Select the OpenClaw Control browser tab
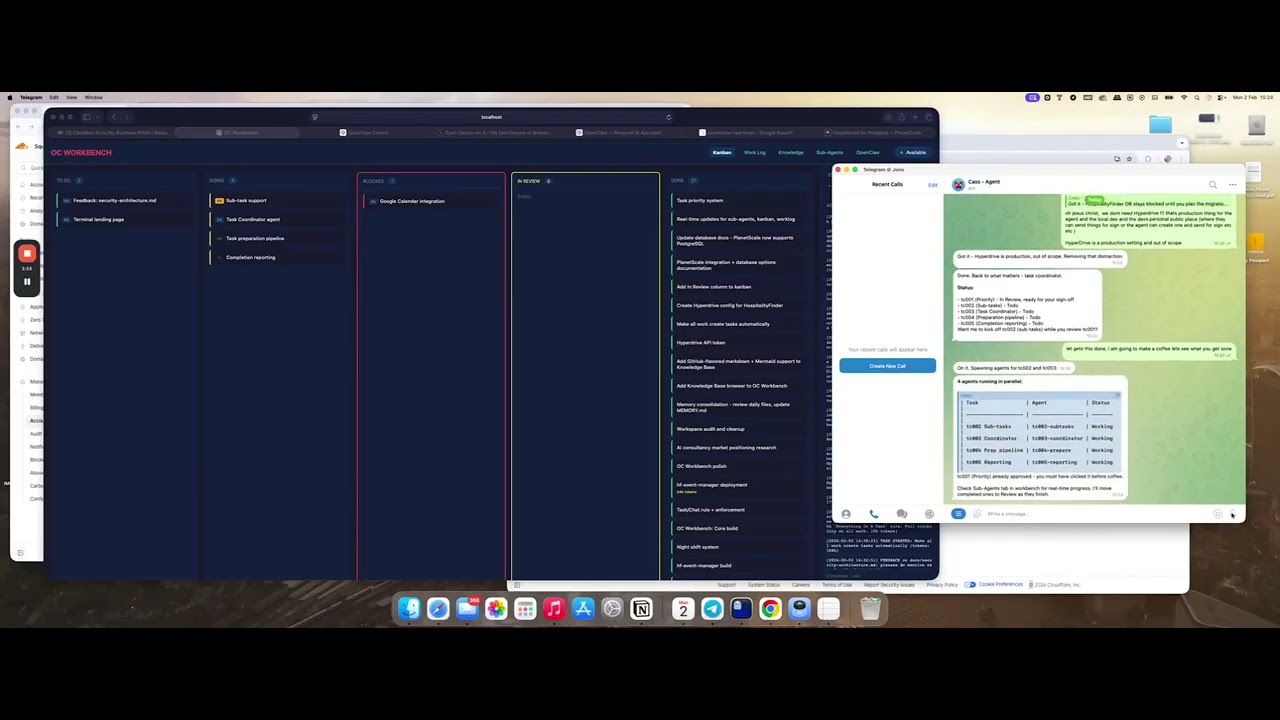This screenshot has width=1280, height=720. [x=366, y=132]
